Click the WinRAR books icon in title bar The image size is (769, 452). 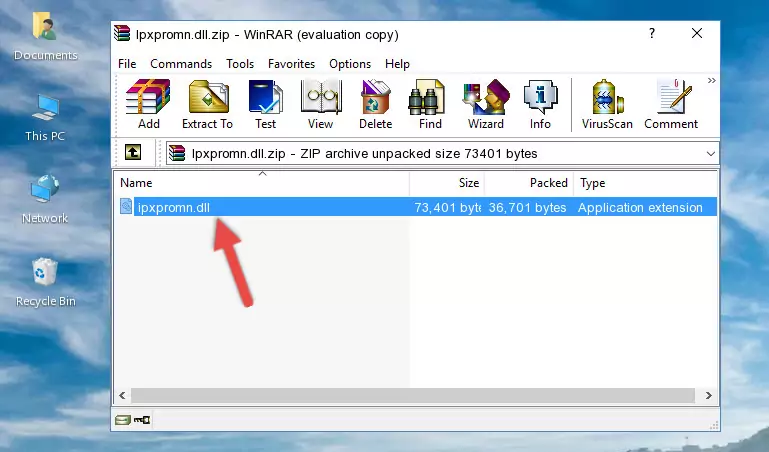122,33
